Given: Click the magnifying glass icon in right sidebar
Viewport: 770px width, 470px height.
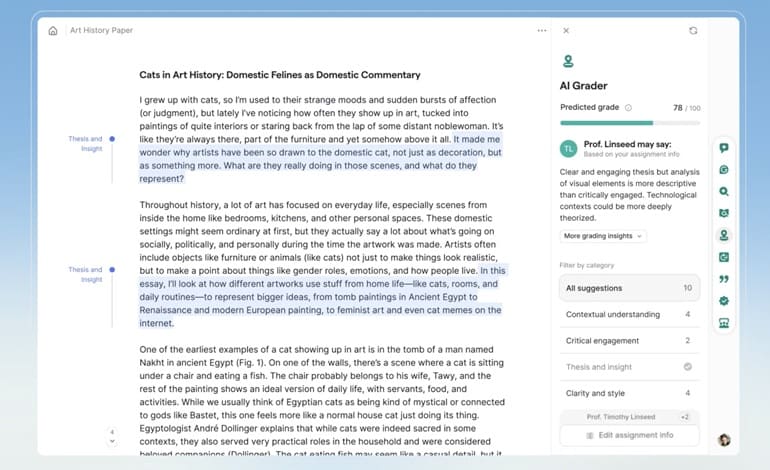Looking at the screenshot, I should (x=724, y=191).
